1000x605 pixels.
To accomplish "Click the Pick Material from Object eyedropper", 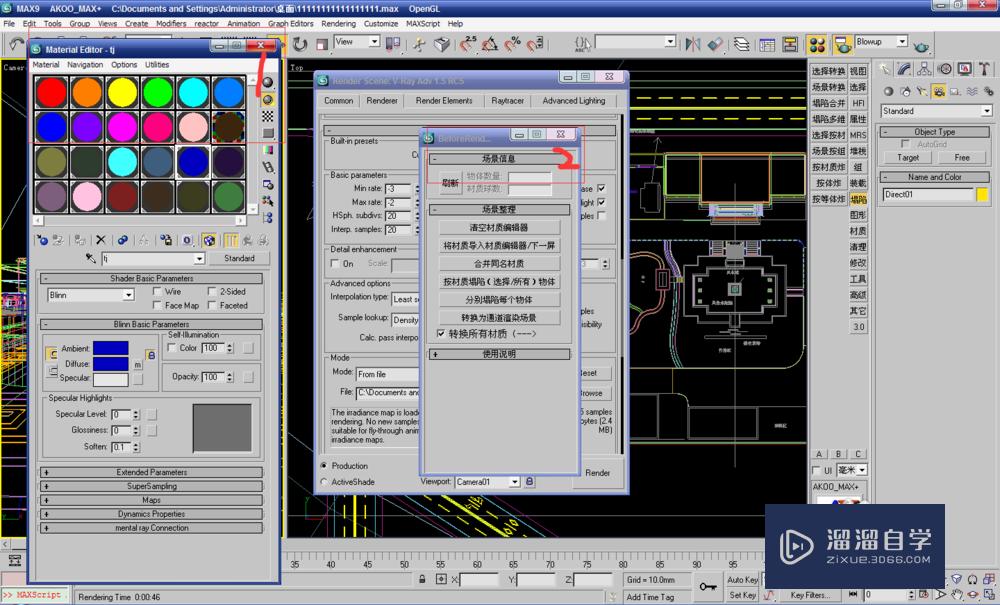I will point(90,257).
